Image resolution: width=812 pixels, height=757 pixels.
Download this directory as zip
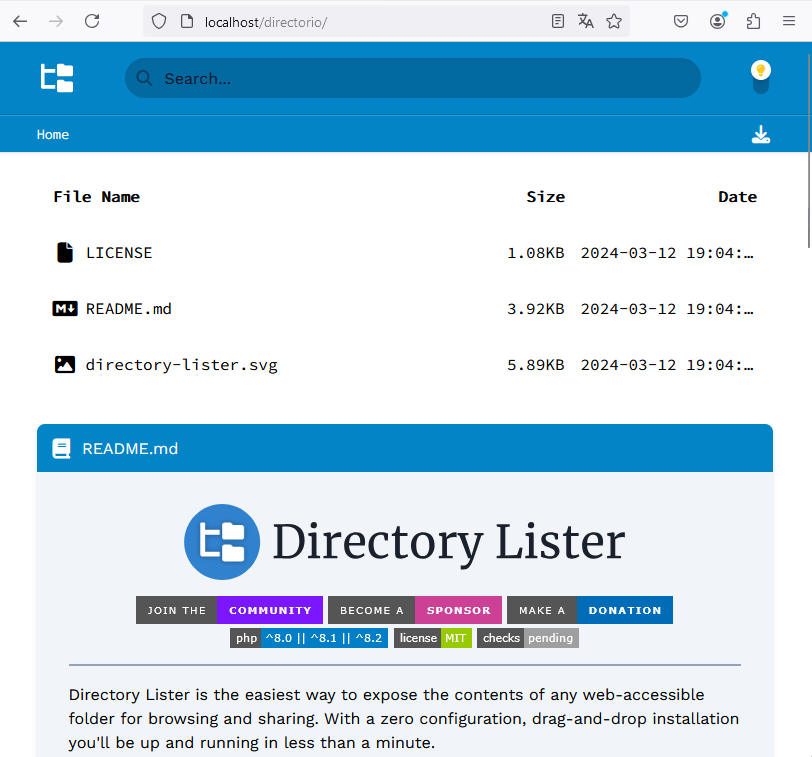coord(761,134)
